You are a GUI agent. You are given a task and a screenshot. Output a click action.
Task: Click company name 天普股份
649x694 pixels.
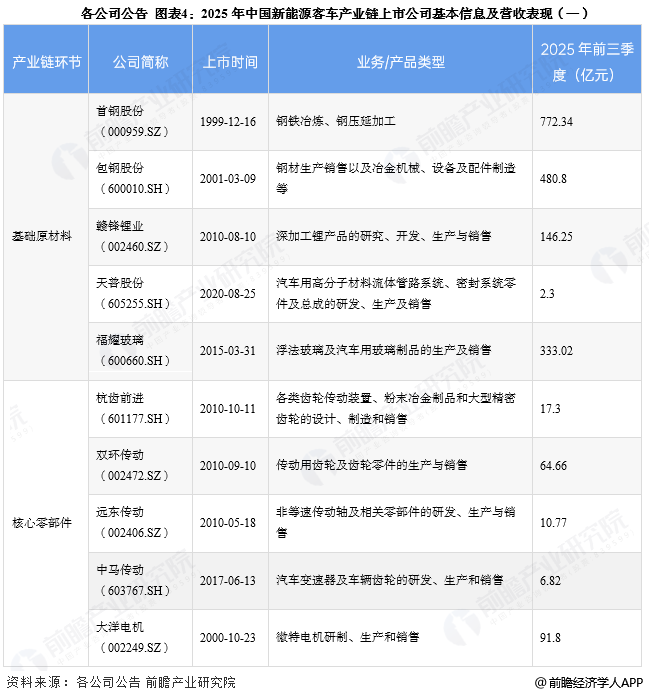[120, 283]
